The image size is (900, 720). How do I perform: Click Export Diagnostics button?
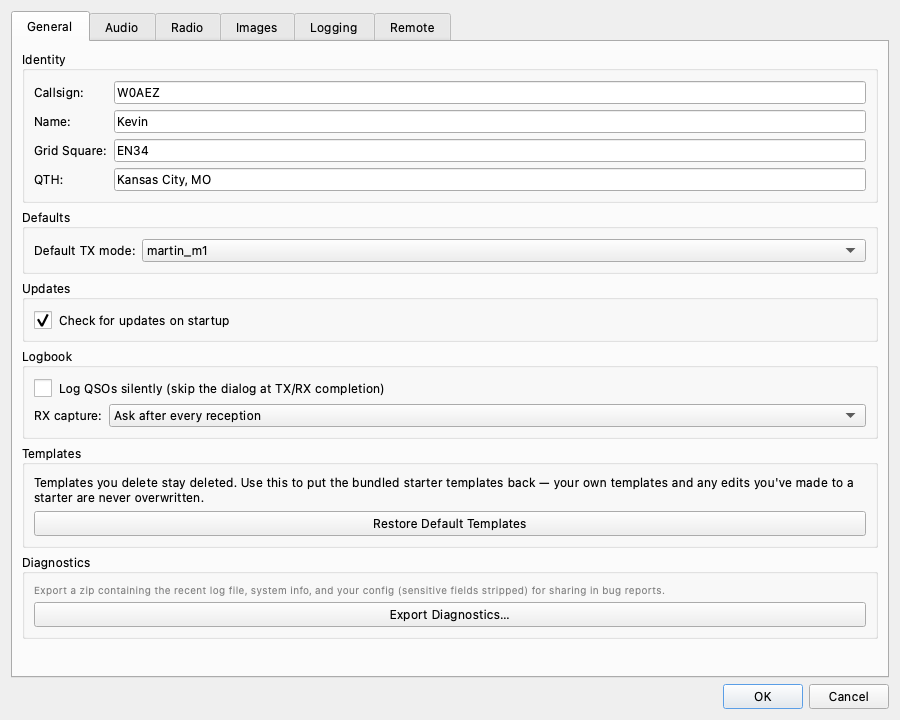(450, 614)
